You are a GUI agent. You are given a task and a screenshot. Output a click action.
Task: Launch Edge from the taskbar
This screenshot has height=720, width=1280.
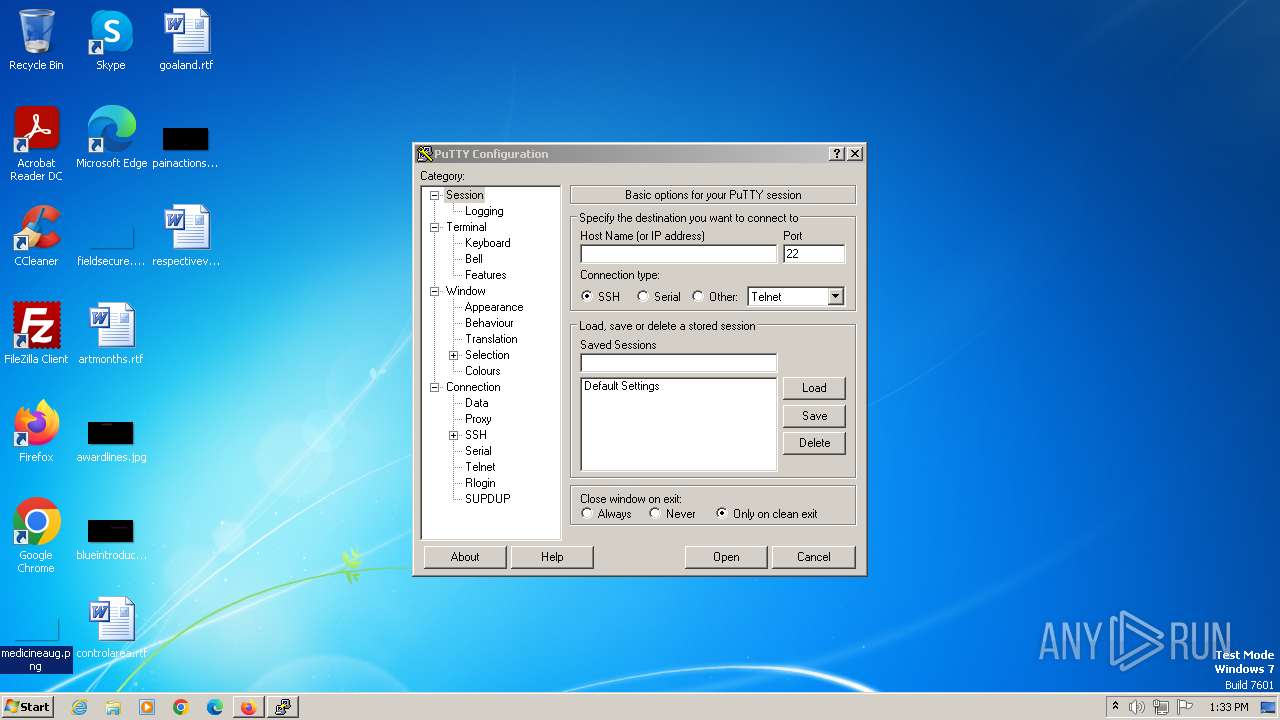click(215, 707)
